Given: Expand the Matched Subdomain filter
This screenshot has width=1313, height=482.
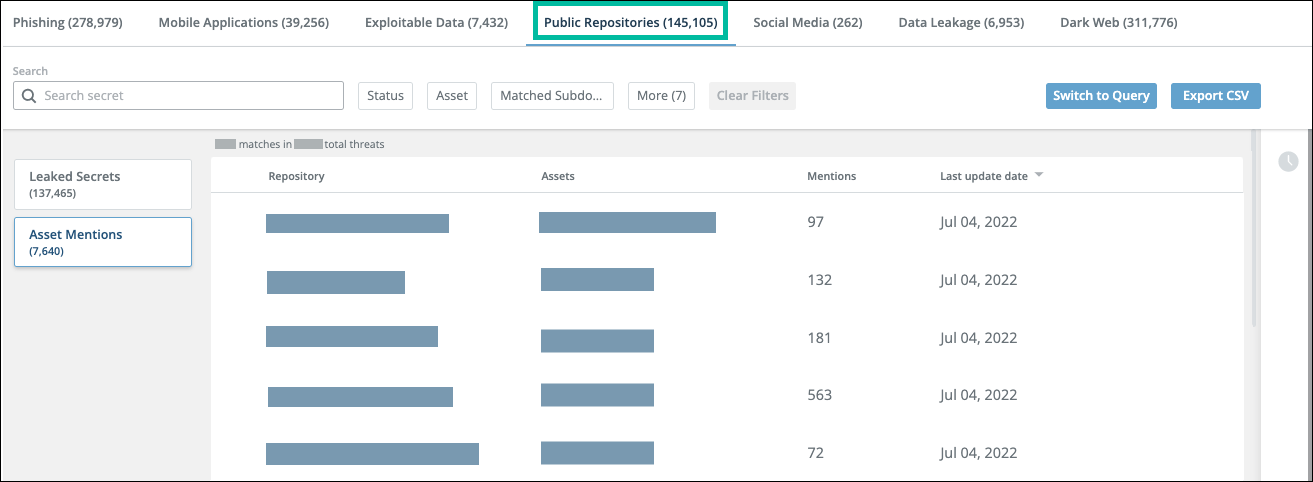Looking at the screenshot, I should 552,96.
